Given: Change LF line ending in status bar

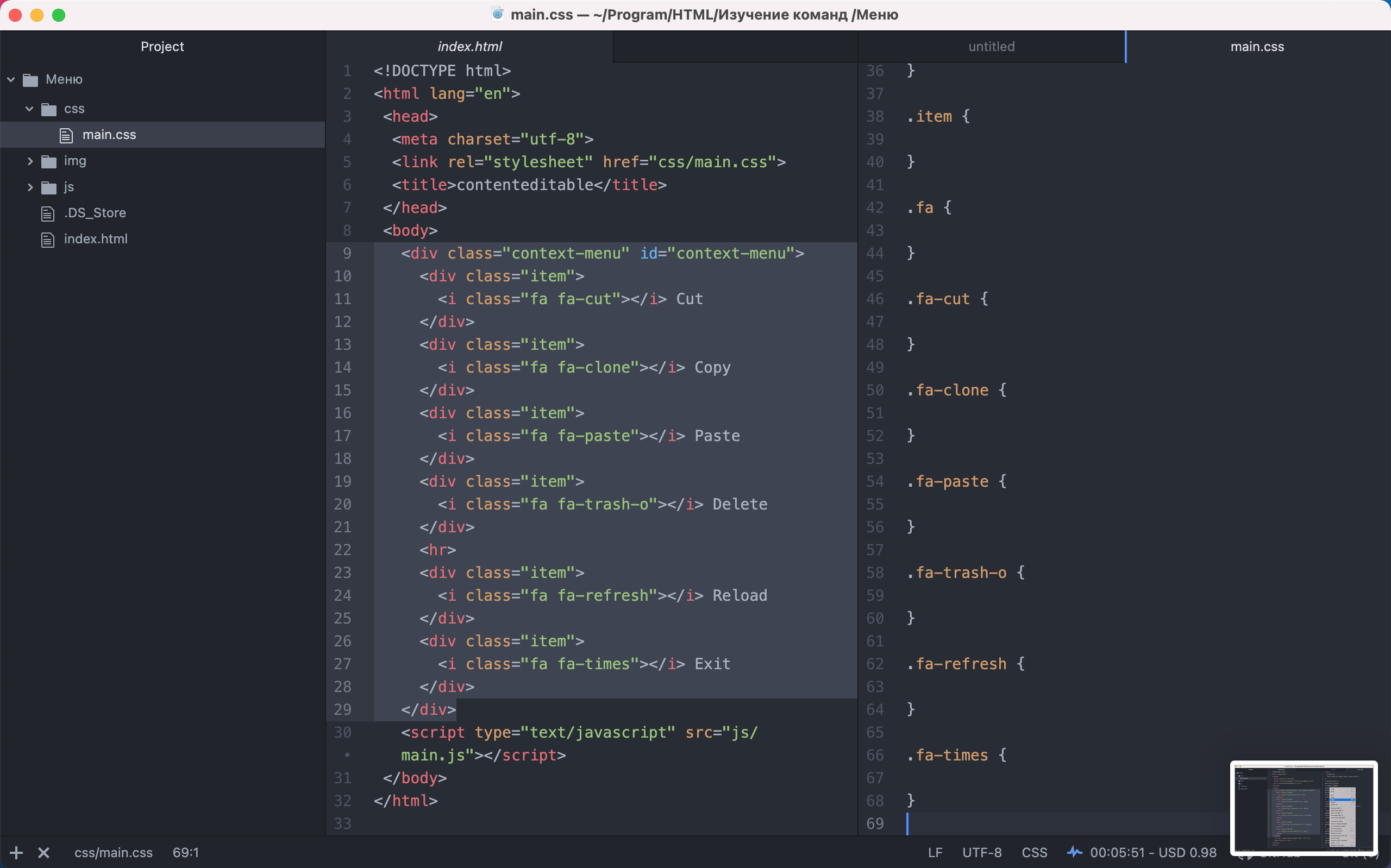Looking at the screenshot, I should pyautogui.click(x=935, y=852).
